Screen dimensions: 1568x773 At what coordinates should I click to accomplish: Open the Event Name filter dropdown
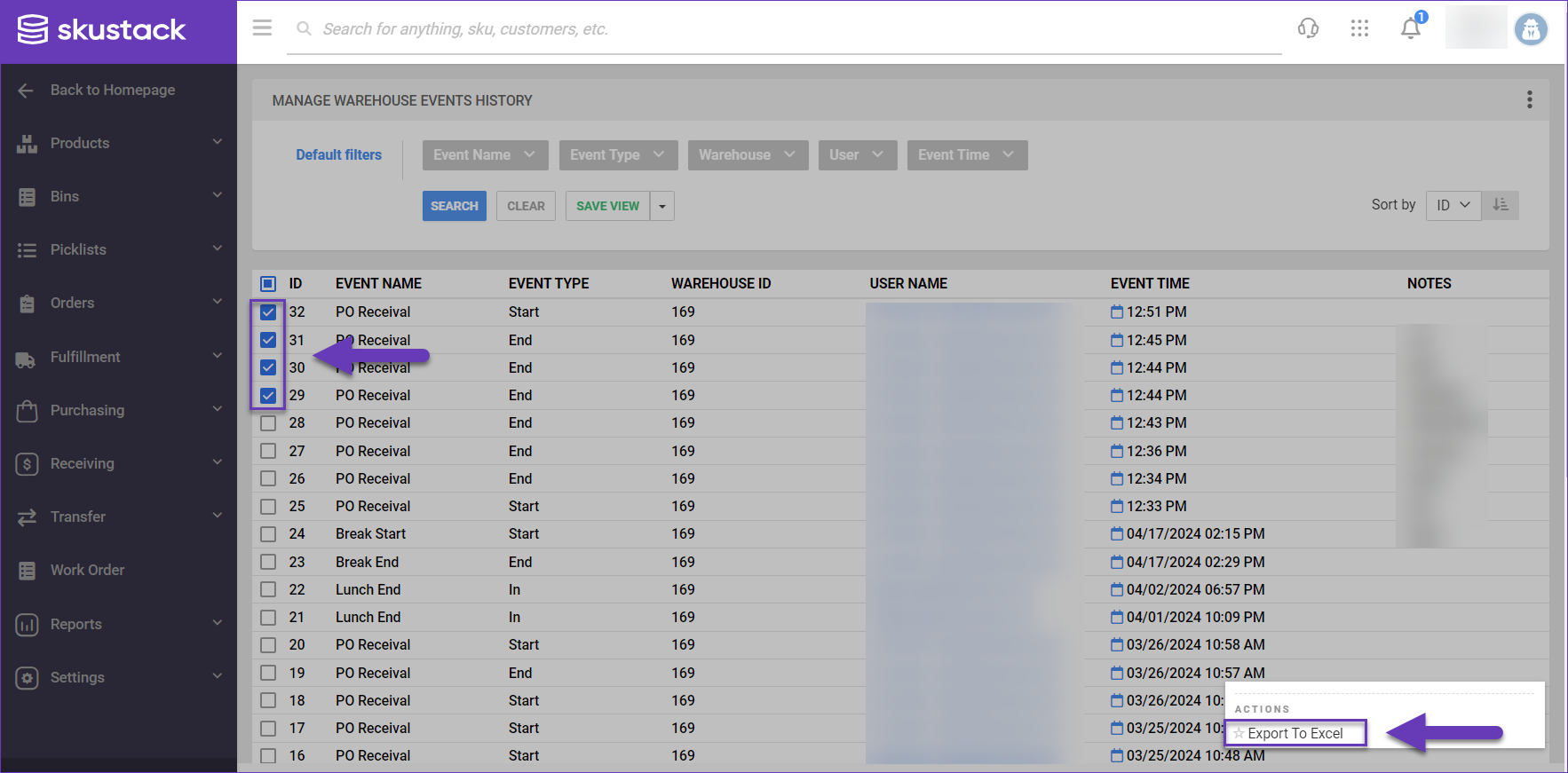tap(485, 154)
